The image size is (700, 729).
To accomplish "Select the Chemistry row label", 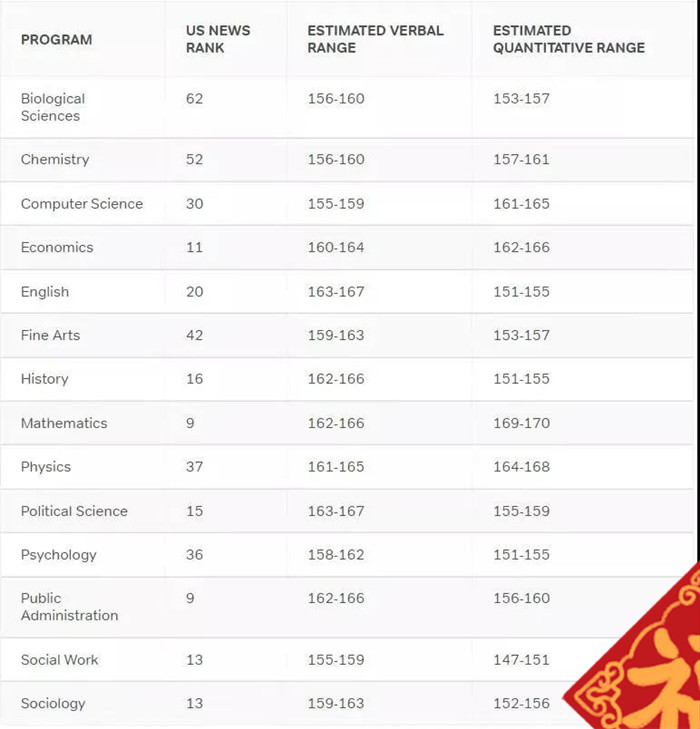I will tap(55, 159).
